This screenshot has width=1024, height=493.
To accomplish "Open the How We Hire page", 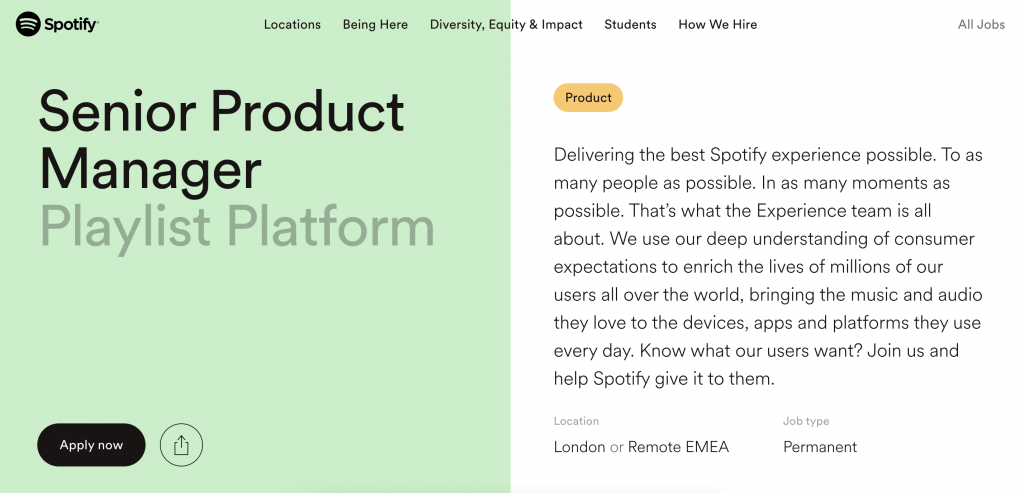I will (x=717, y=24).
